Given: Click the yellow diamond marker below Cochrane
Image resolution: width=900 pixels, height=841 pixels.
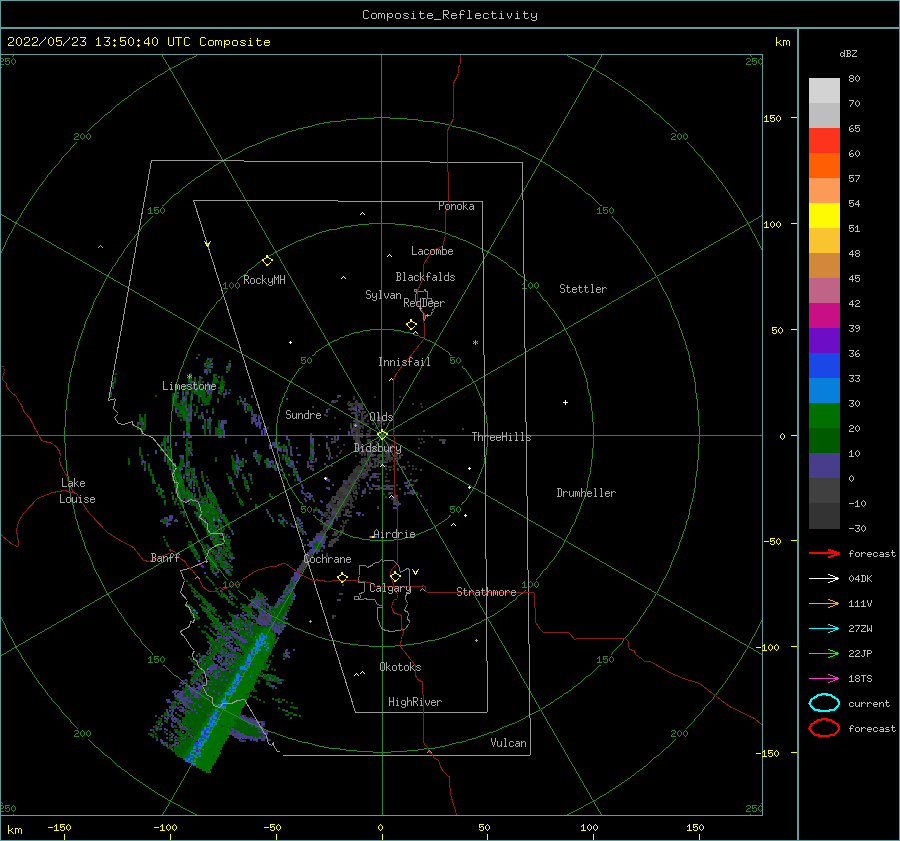Looking at the screenshot, I should click(343, 577).
